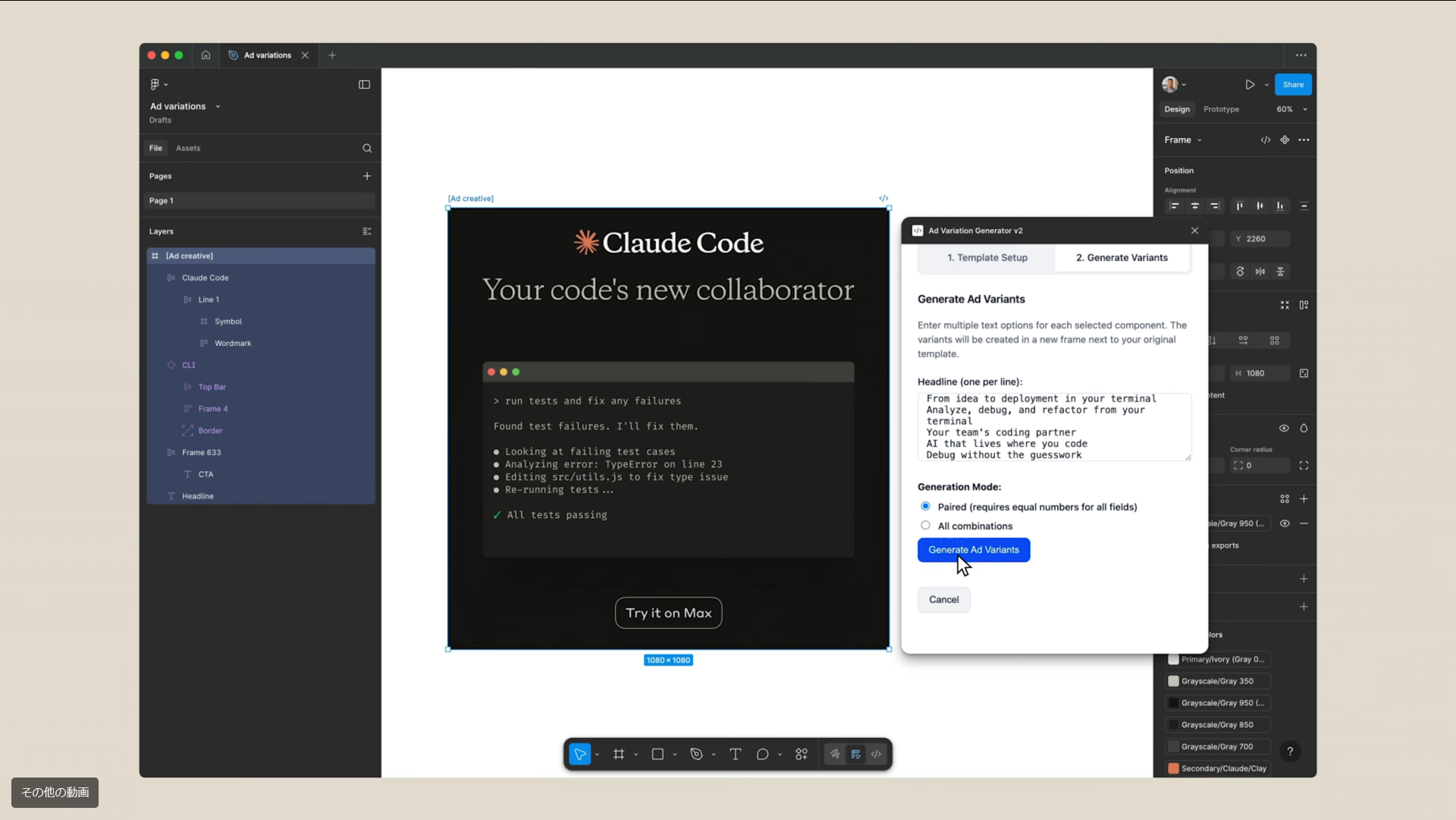The image size is (1456, 820).
Task: Toggle the sidebar layout icon
Action: point(364,84)
